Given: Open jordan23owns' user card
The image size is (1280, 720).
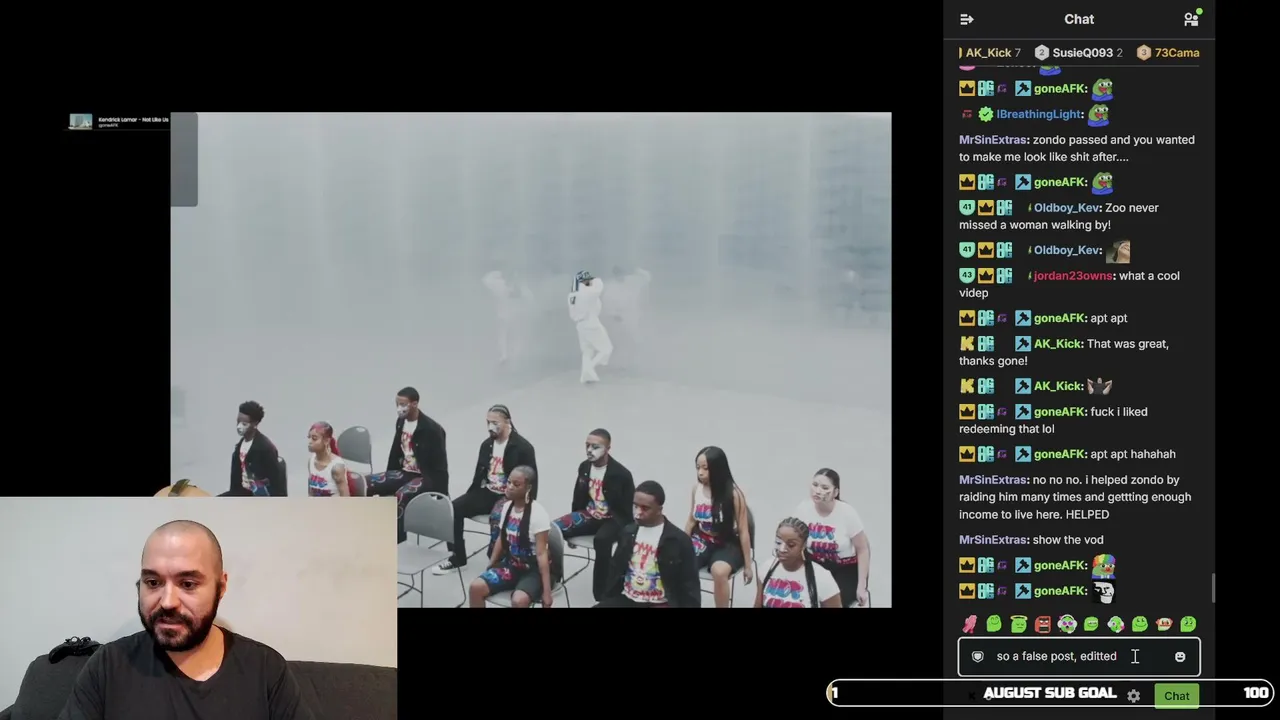Looking at the screenshot, I should tap(1072, 276).
